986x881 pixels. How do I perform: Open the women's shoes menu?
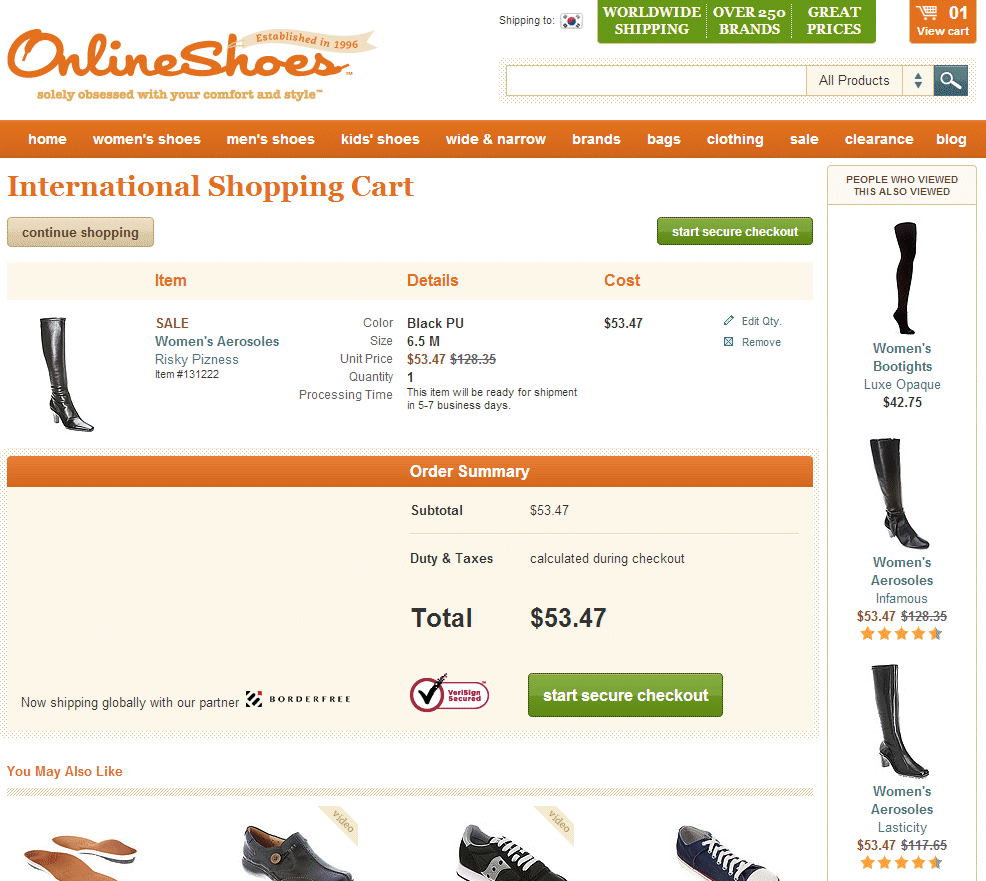click(x=147, y=139)
